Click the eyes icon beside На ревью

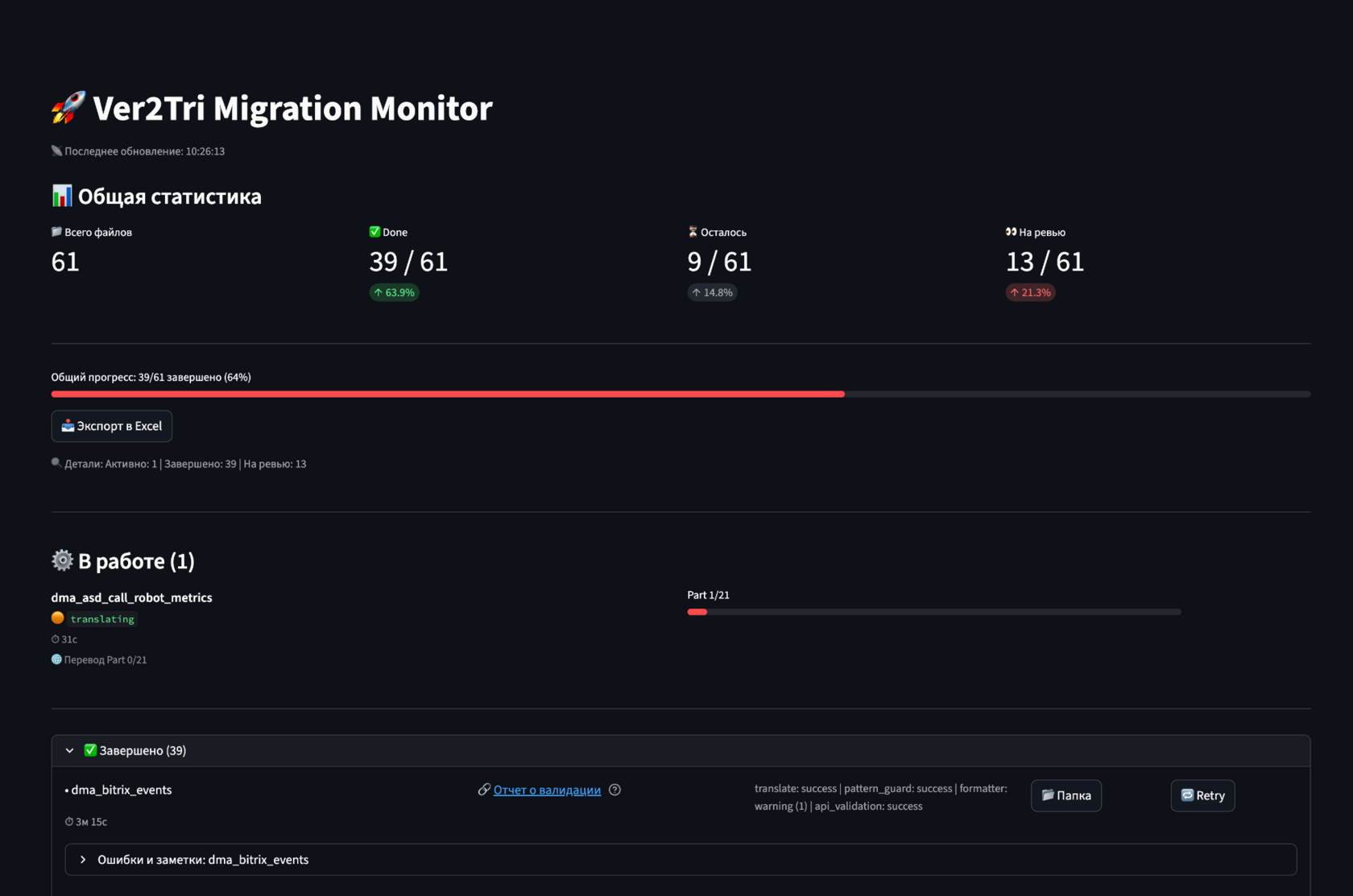tap(1011, 232)
